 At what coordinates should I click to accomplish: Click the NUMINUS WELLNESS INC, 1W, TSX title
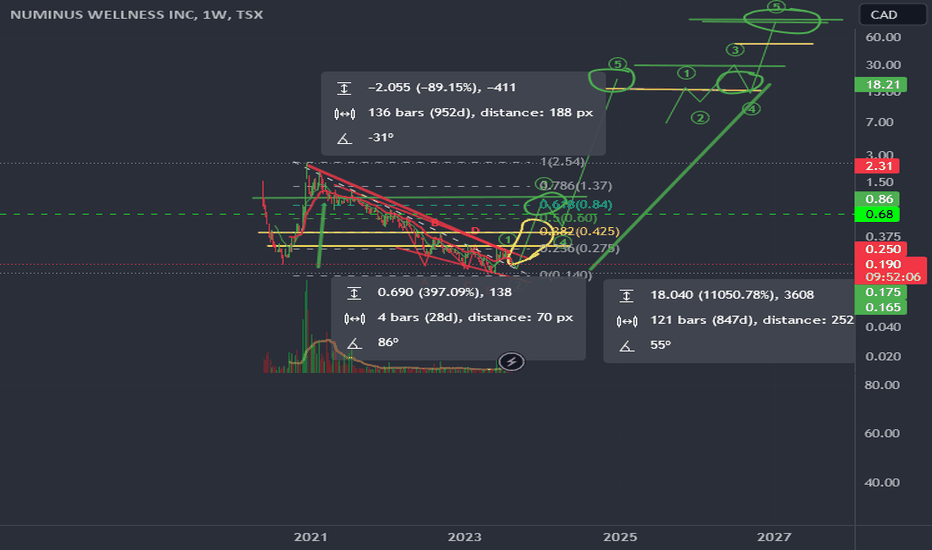tap(137, 14)
